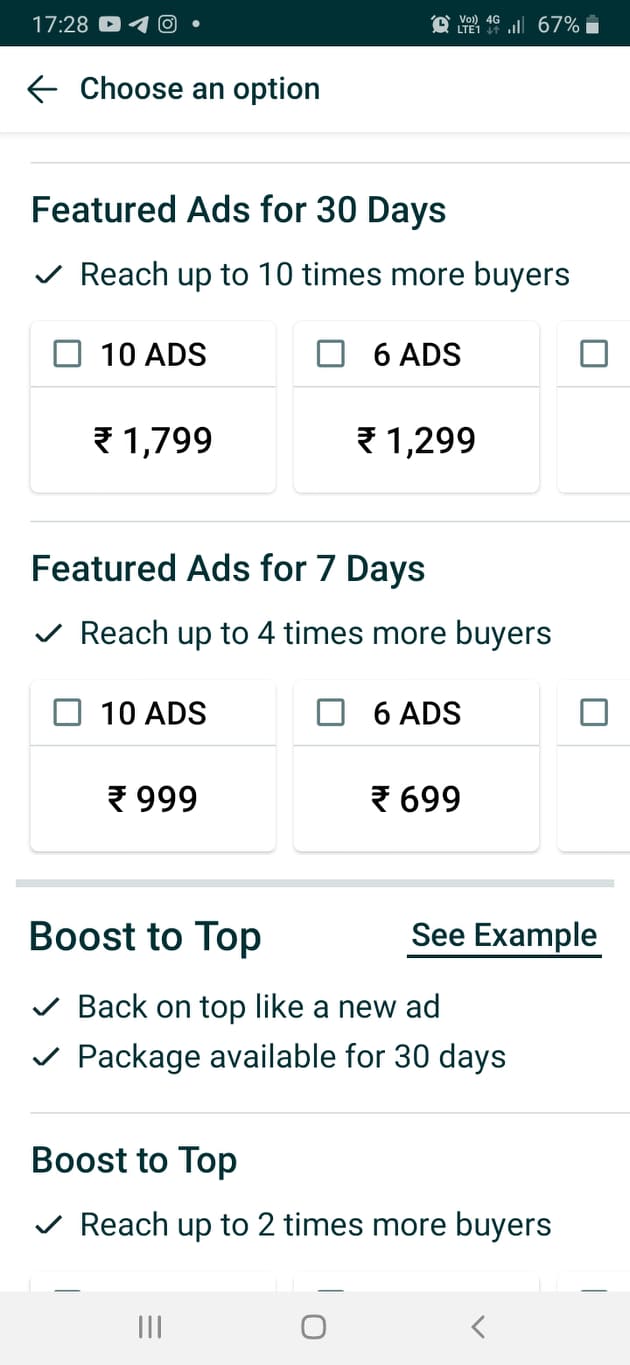
Task: Click the Boost to Top section title
Action: (145, 936)
